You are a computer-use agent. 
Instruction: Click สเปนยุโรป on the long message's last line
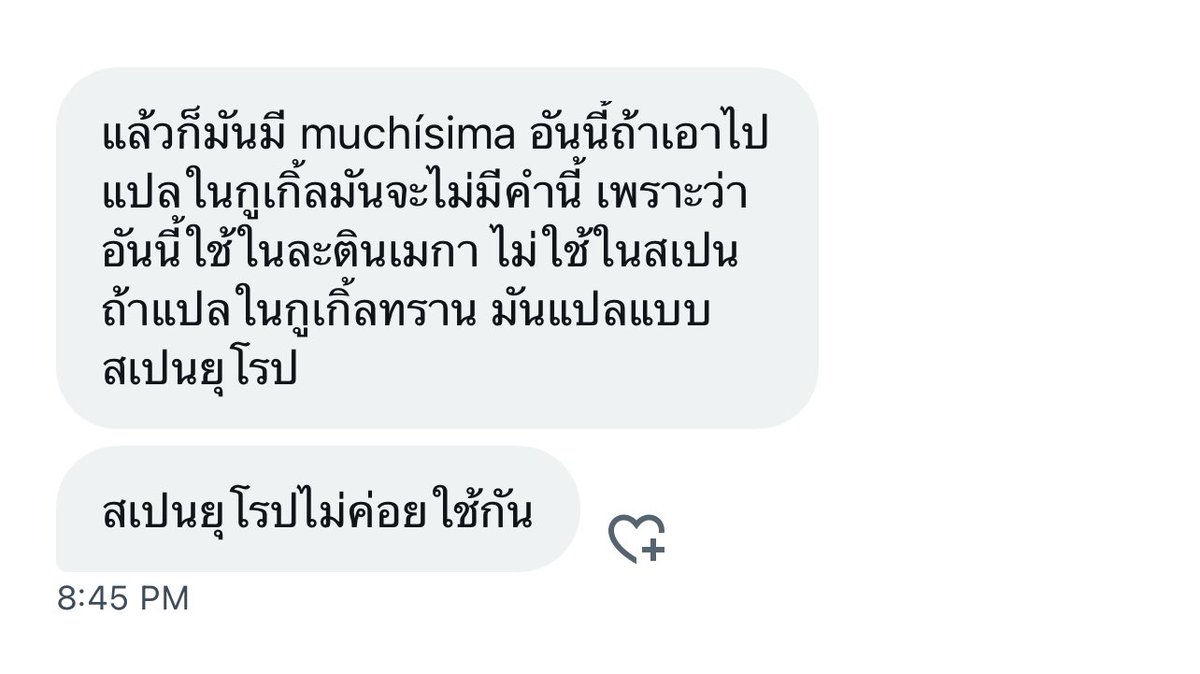click(200, 372)
